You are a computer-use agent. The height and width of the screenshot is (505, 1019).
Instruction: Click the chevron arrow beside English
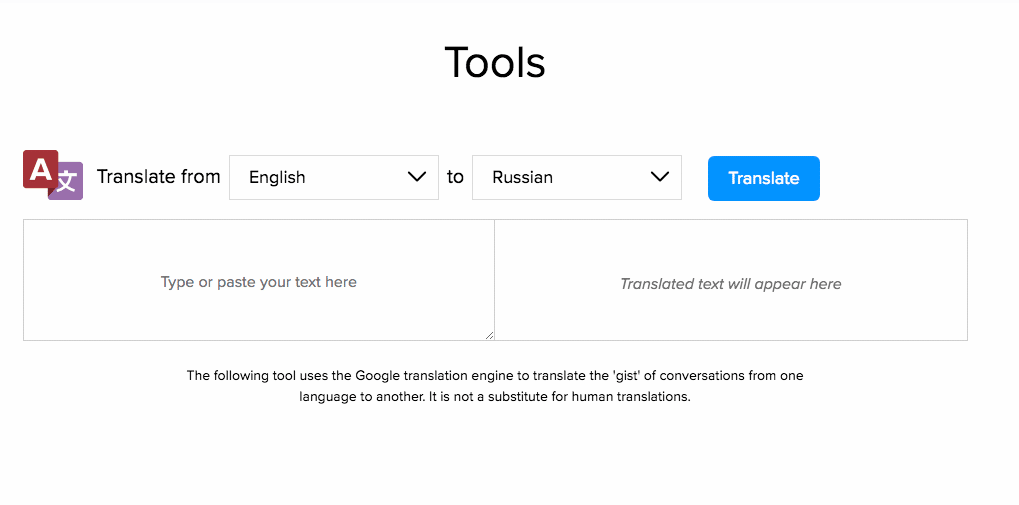point(417,177)
